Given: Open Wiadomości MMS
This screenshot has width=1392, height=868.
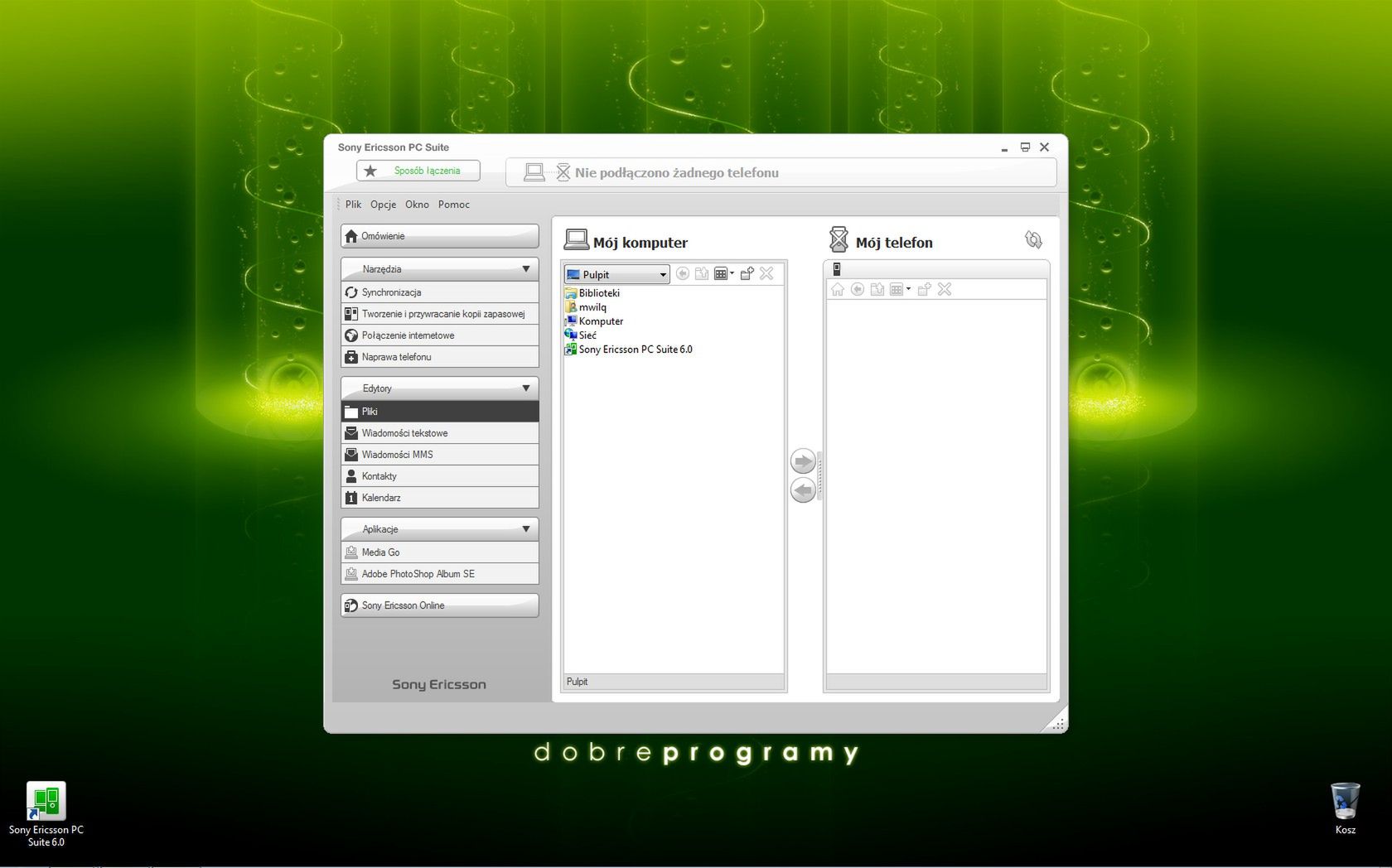Looking at the screenshot, I should [440, 455].
